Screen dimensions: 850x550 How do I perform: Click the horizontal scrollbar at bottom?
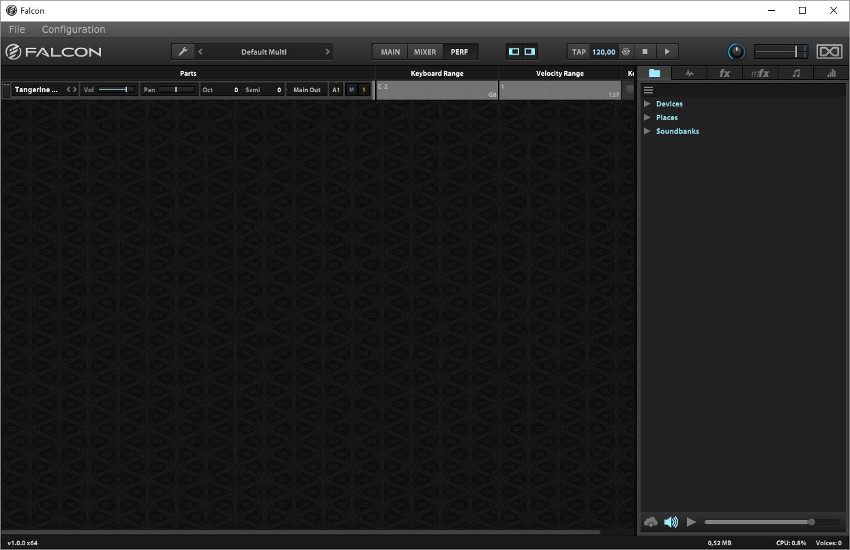click(301, 532)
